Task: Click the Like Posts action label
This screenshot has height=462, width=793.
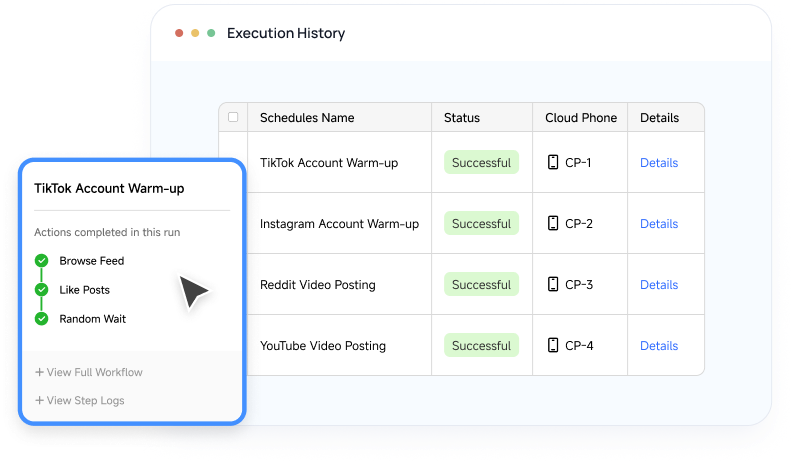Action: click(x=84, y=290)
